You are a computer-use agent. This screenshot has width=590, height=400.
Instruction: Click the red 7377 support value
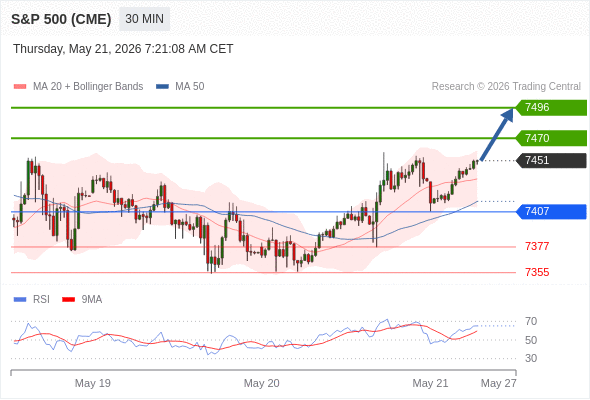(x=537, y=246)
